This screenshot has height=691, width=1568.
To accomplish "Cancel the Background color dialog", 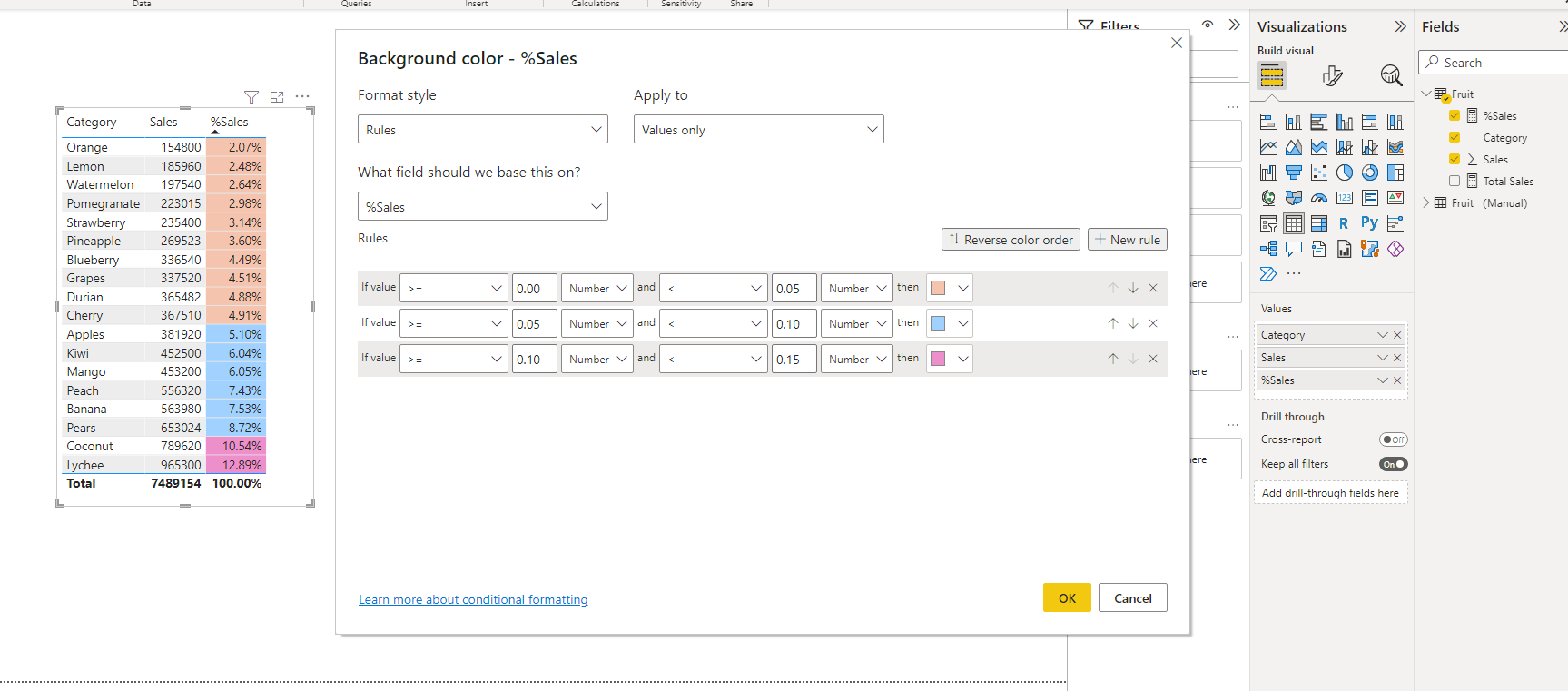I will pos(1133,597).
